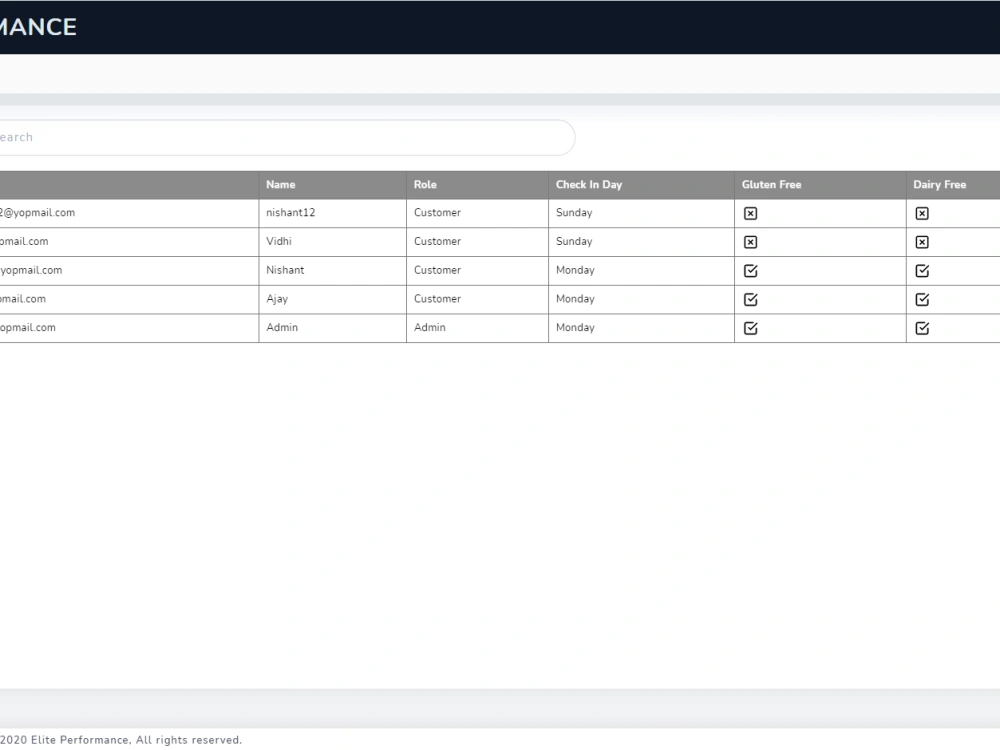Screen dimensions: 1000x750
Task: Click the email cell in Vidhi's row
Action: [129, 242]
